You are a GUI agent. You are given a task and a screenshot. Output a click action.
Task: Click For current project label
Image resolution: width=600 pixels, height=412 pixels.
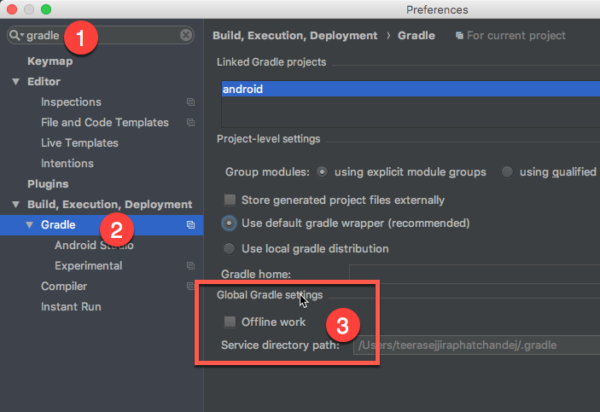pos(516,36)
